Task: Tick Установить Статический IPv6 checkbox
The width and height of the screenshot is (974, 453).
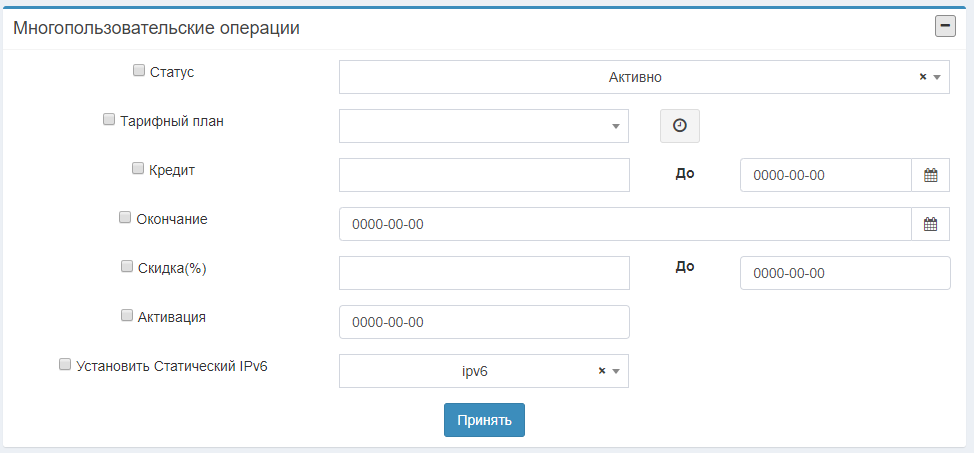Action: coord(65,365)
